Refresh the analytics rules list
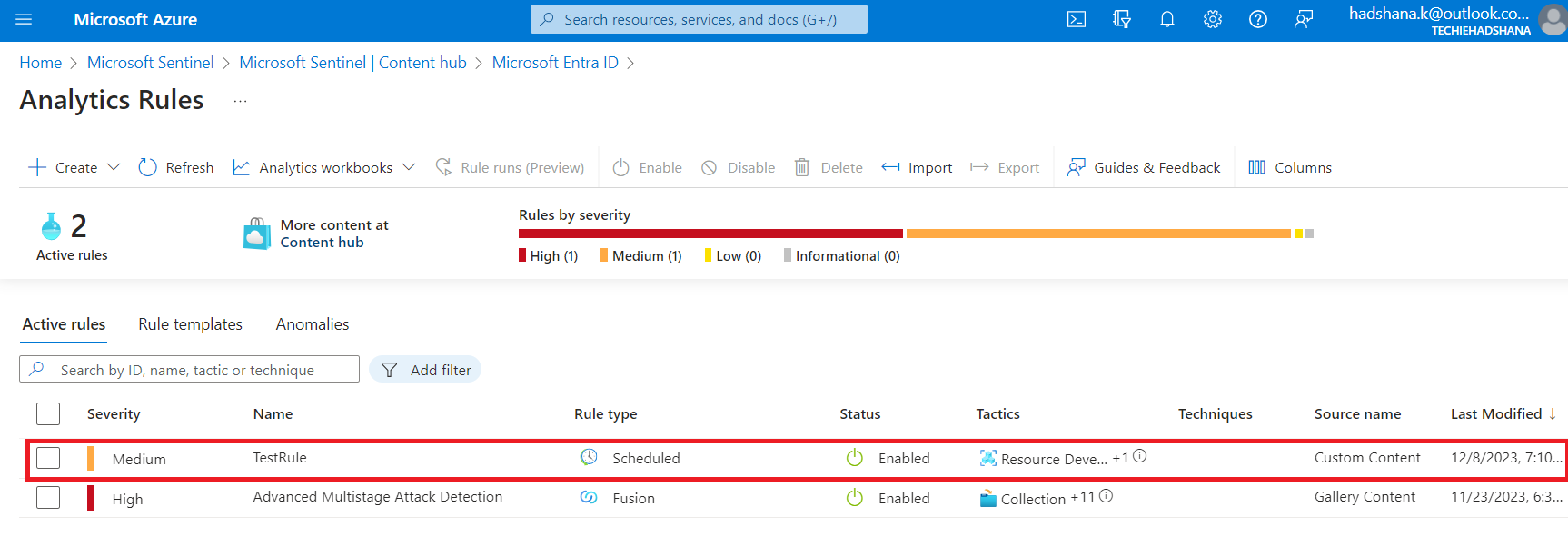 coord(176,167)
